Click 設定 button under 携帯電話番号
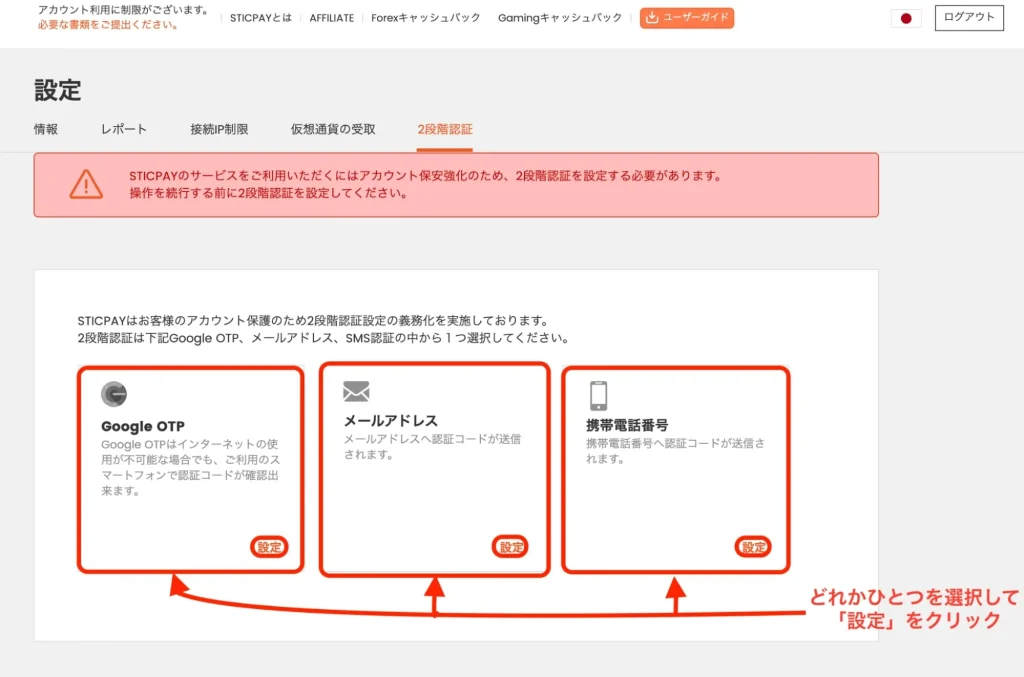 (753, 546)
